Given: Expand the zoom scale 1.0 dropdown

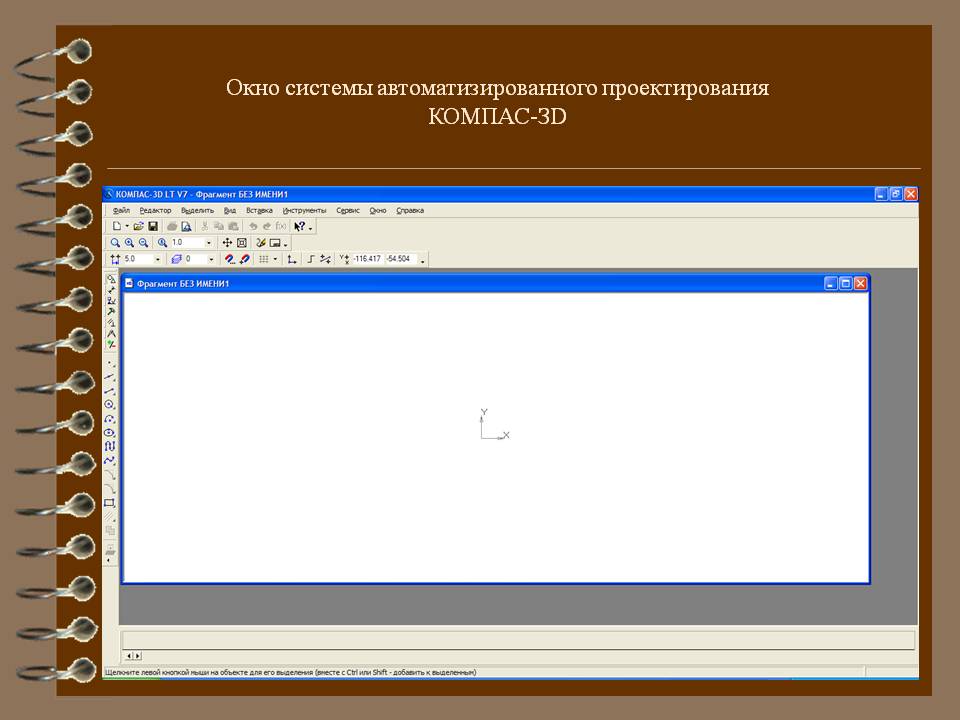Looking at the screenshot, I should pyautogui.click(x=208, y=243).
